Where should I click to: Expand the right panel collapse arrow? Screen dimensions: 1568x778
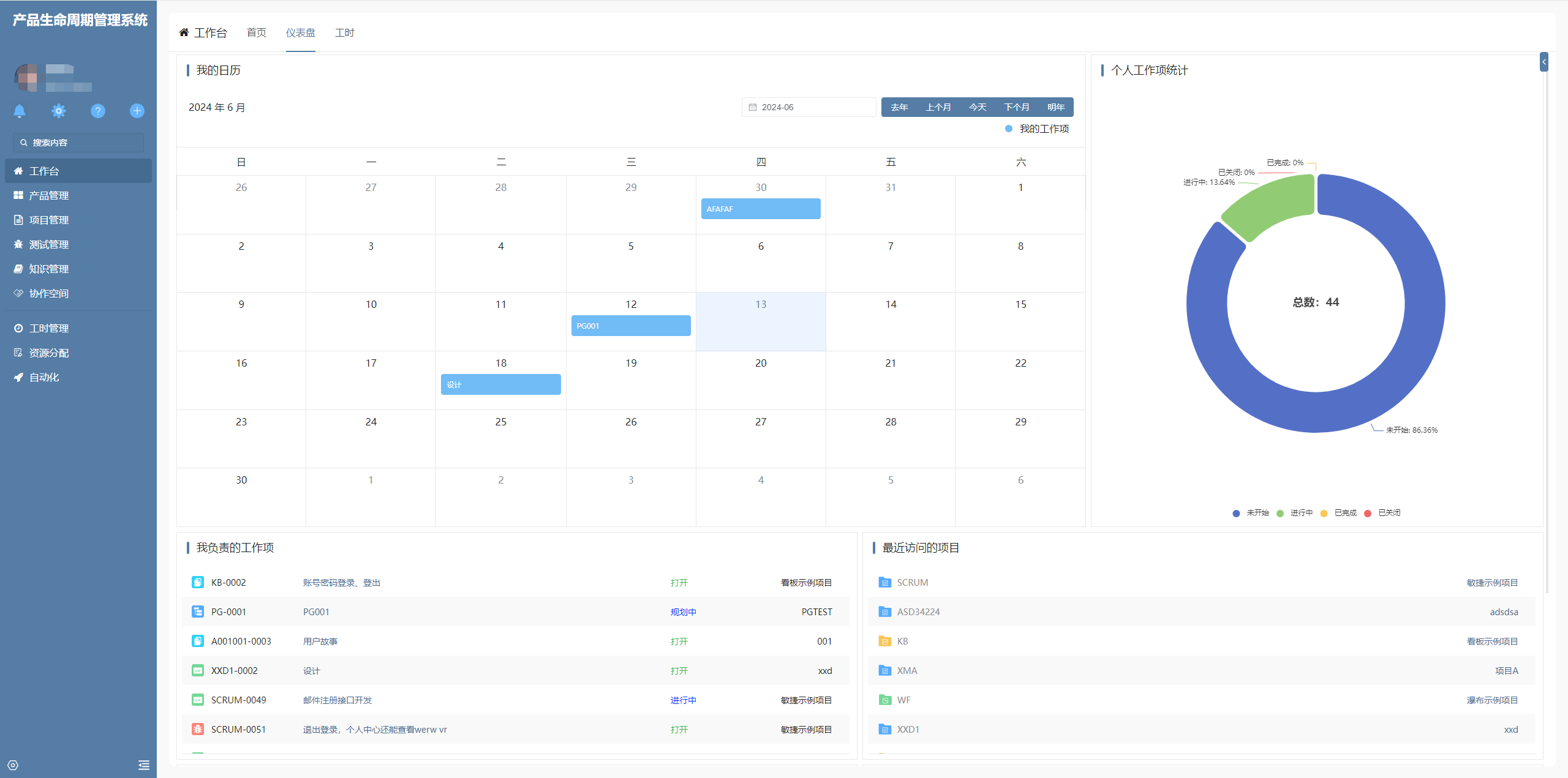pos(1544,62)
